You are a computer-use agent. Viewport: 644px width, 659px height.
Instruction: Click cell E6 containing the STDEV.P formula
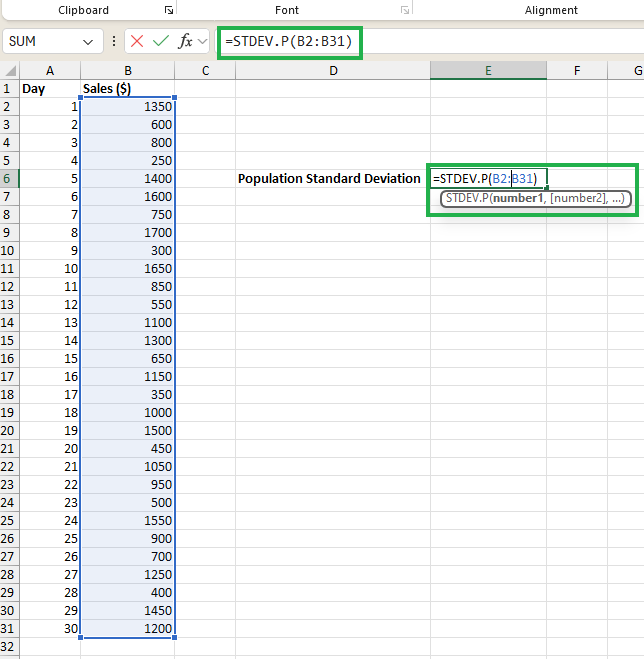[488, 179]
